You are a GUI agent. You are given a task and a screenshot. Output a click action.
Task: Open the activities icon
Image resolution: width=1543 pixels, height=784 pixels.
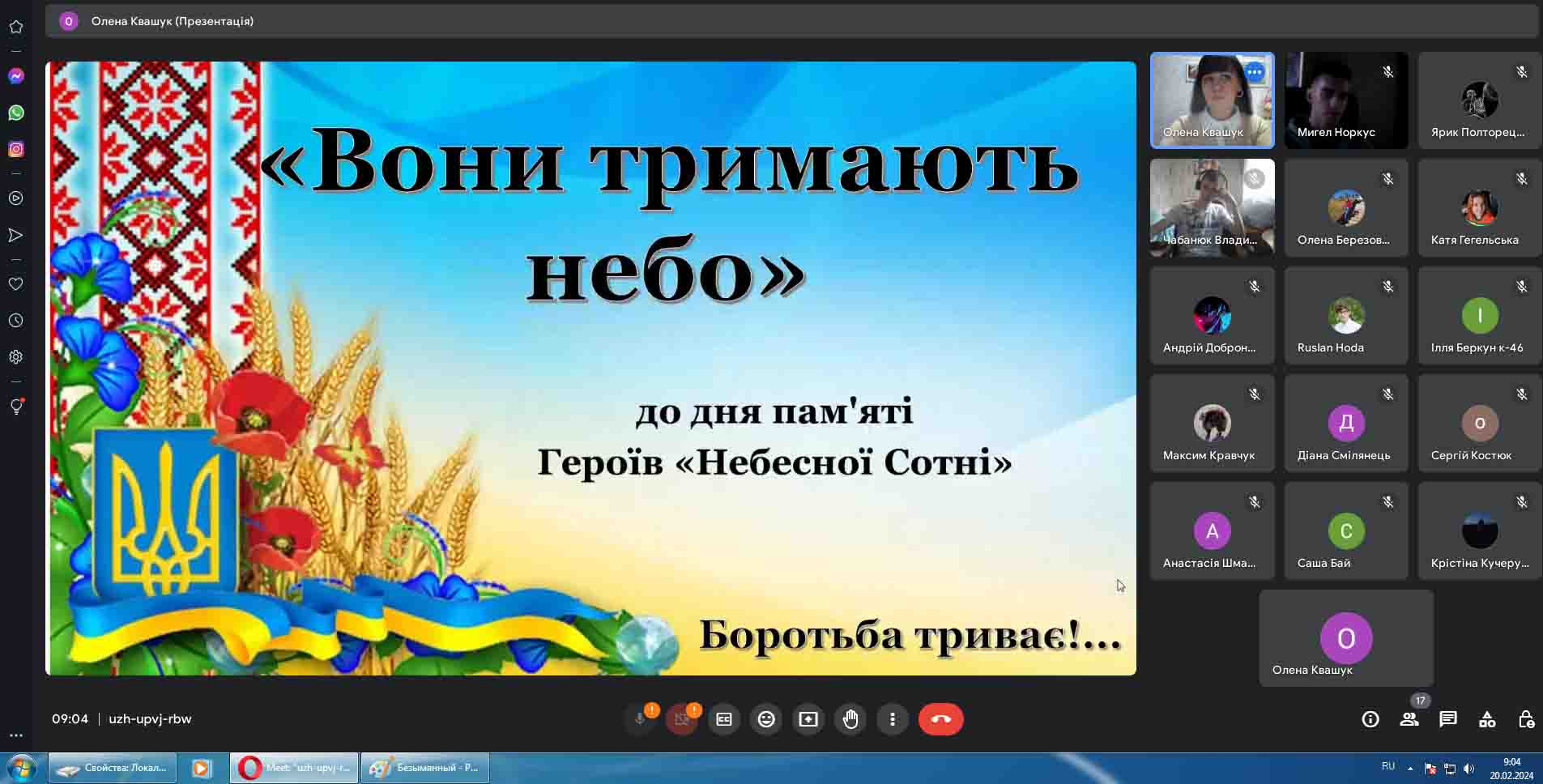tap(1487, 719)
